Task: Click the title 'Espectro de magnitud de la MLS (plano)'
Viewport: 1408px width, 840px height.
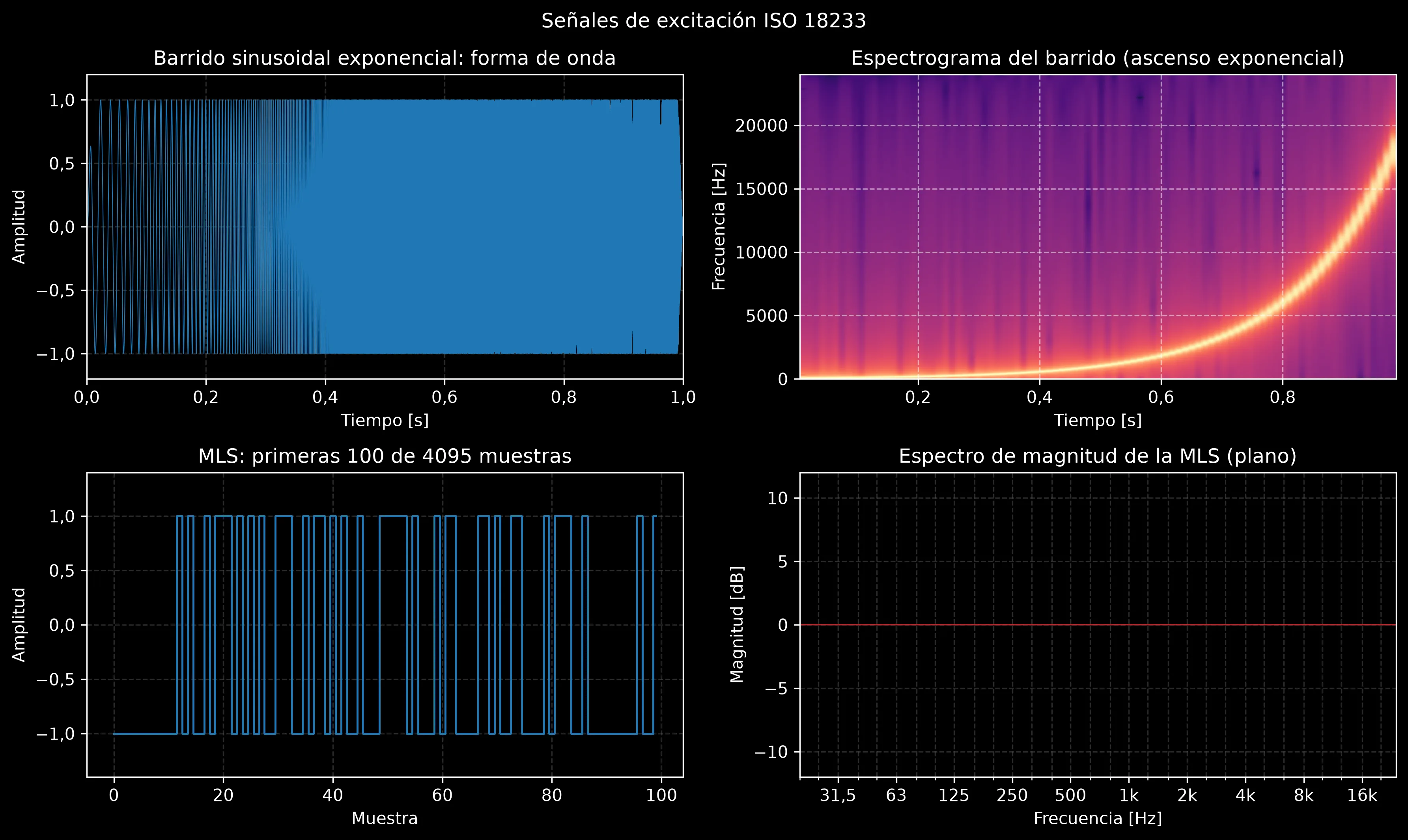Action: 1098,456
